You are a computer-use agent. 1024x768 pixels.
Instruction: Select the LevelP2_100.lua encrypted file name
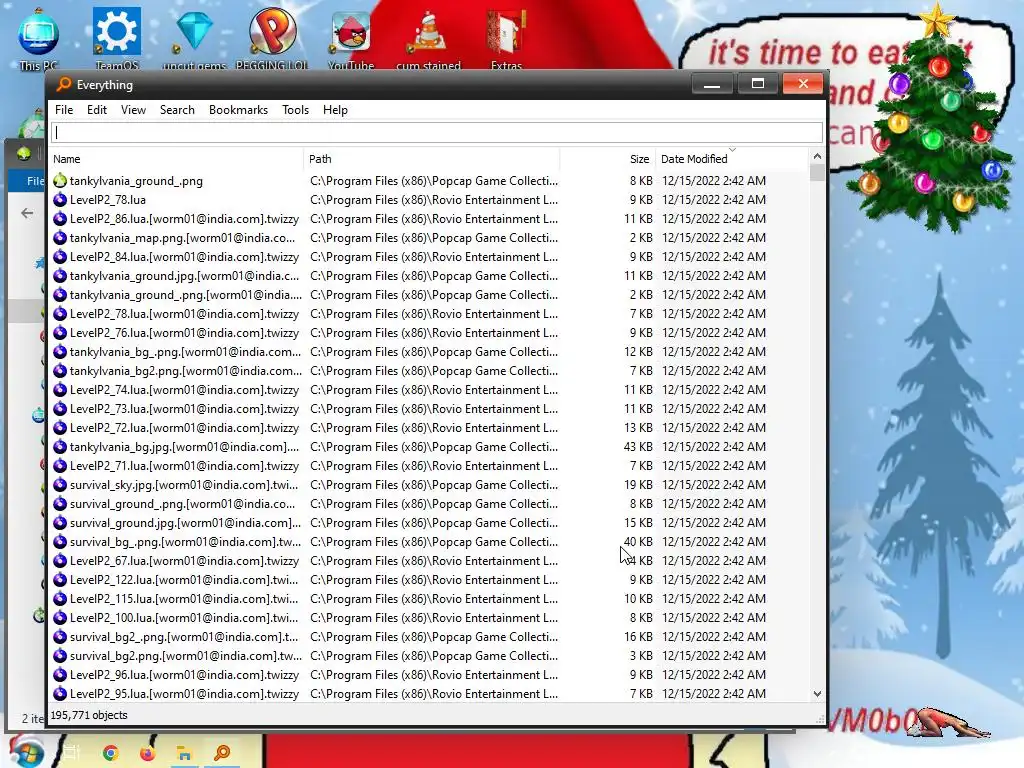[184, 618]
